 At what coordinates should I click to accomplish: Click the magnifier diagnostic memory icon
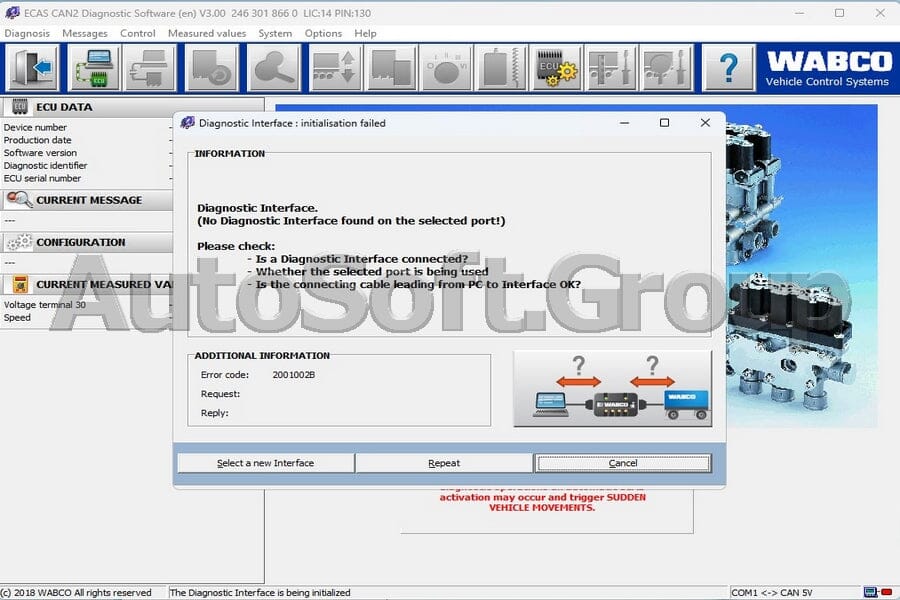pyautogui.click(x=274, y=68)
